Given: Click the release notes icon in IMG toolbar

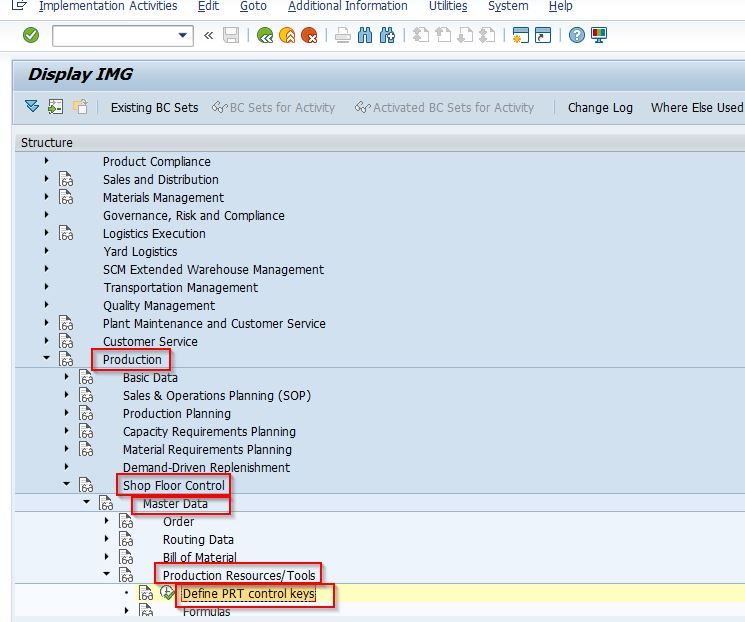Looking at the screenshot, I should coord(80,106).
